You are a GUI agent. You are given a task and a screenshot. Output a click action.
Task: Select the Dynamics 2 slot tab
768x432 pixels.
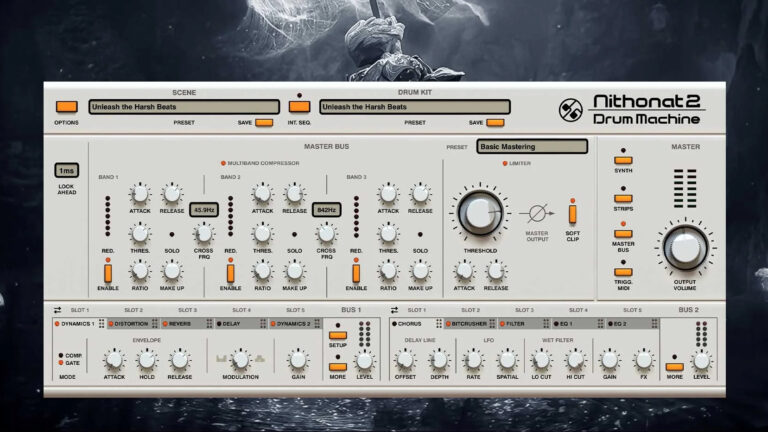(x=295, y=324)
